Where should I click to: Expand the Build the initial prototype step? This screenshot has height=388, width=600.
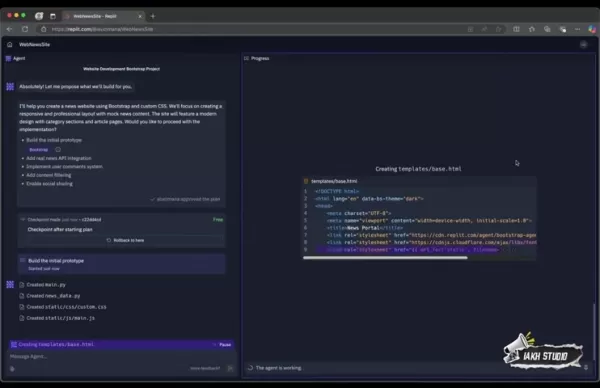122,264
